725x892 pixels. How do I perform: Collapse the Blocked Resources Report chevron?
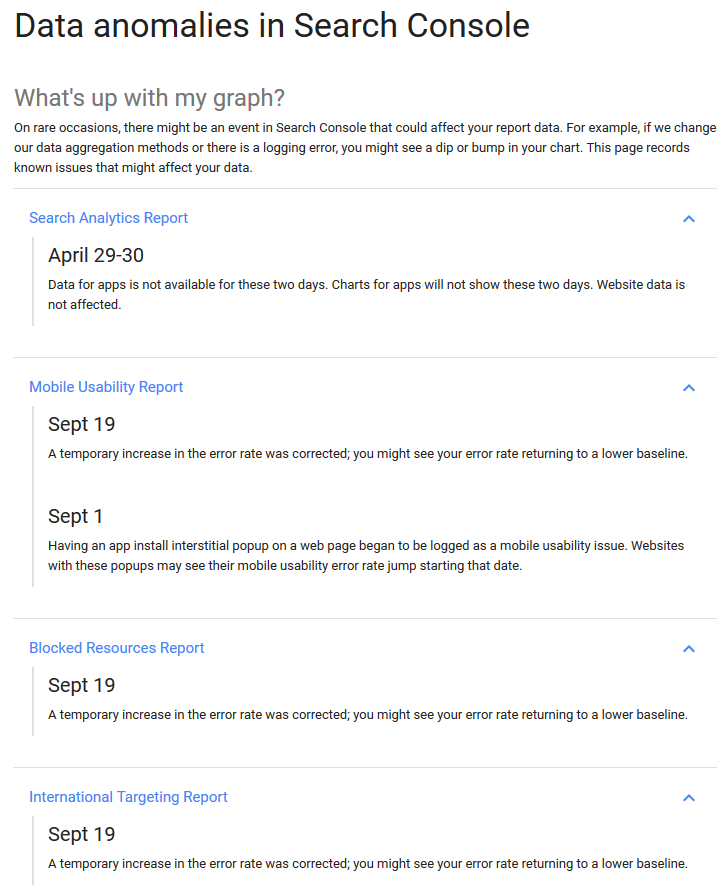pos(688,648)
